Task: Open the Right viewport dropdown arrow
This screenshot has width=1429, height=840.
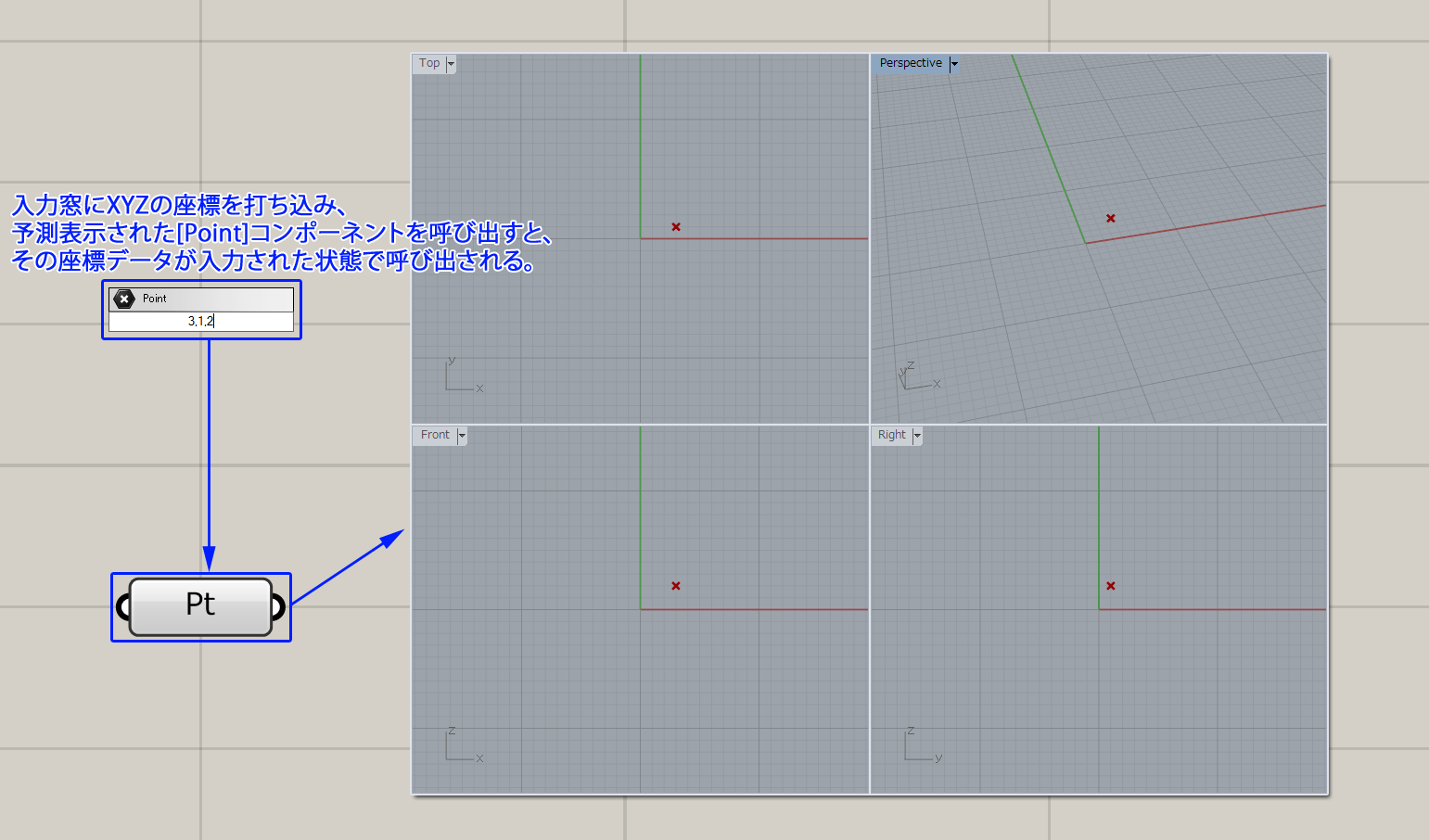Action: click(x=917, y=436)
